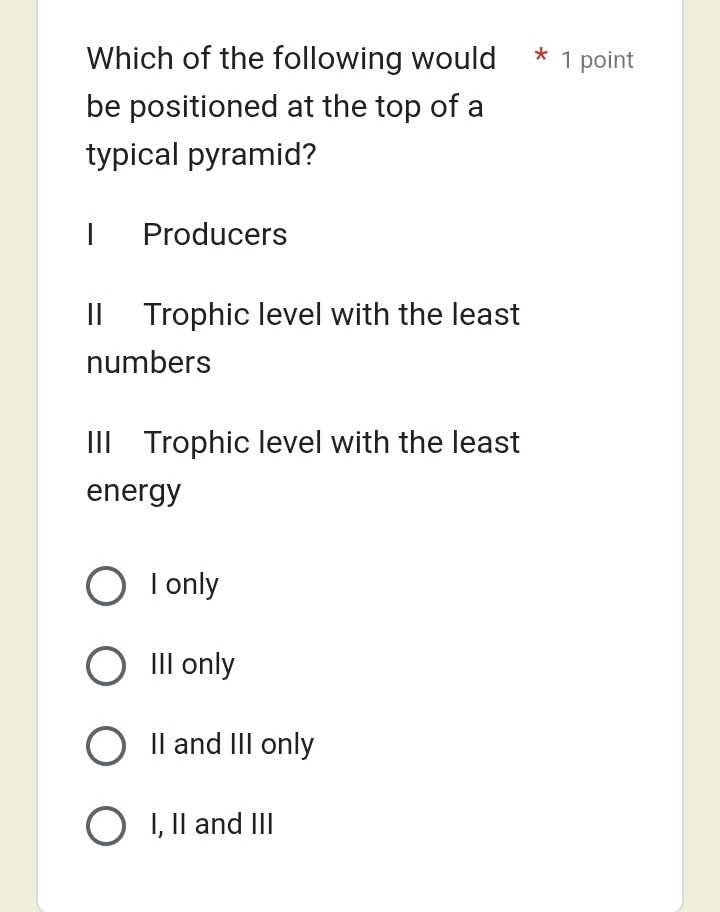Click the words "typical pyramid?" in the question

point(201,155)
